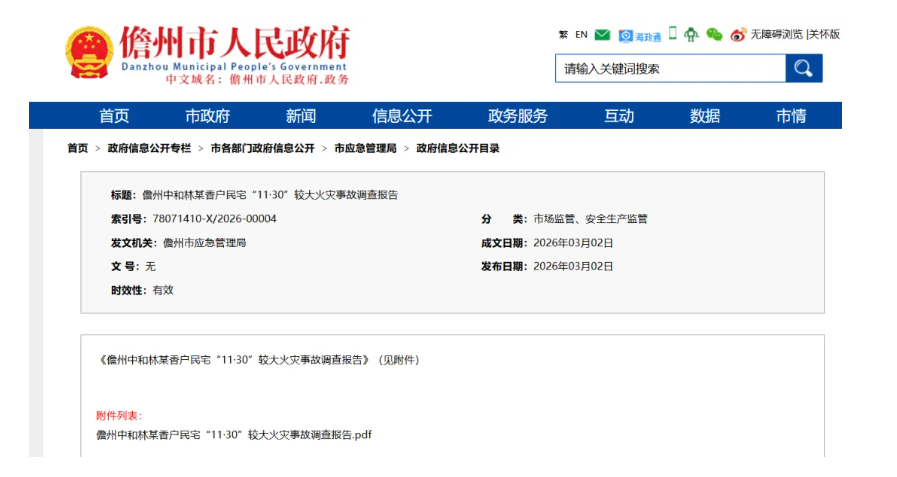Screen dimensions: 897x477
Task: Focus the 请输入关键词搜索 search field
Action: [670, 68]
